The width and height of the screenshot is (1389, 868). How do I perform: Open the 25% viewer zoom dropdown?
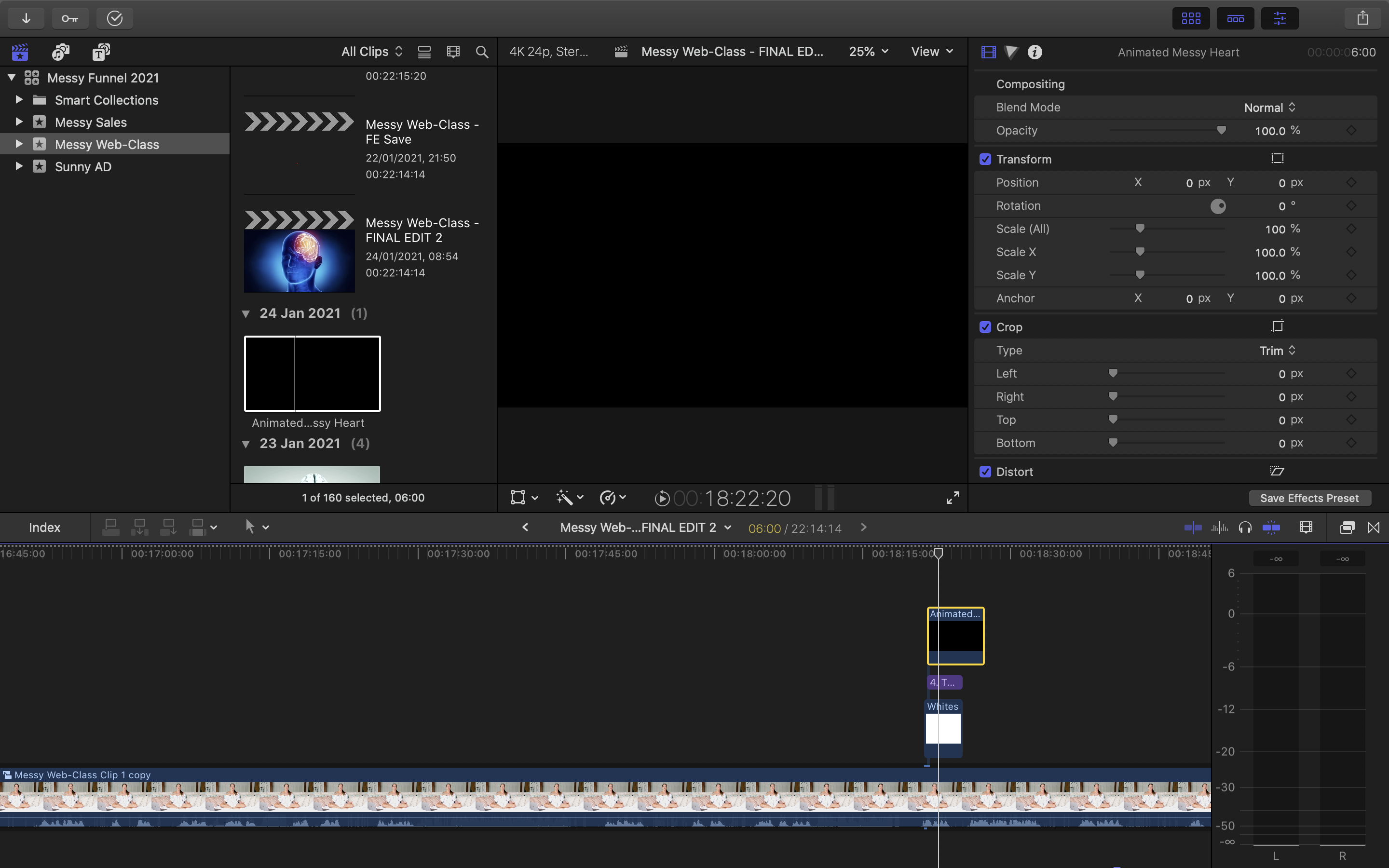[x=869, y=52]
